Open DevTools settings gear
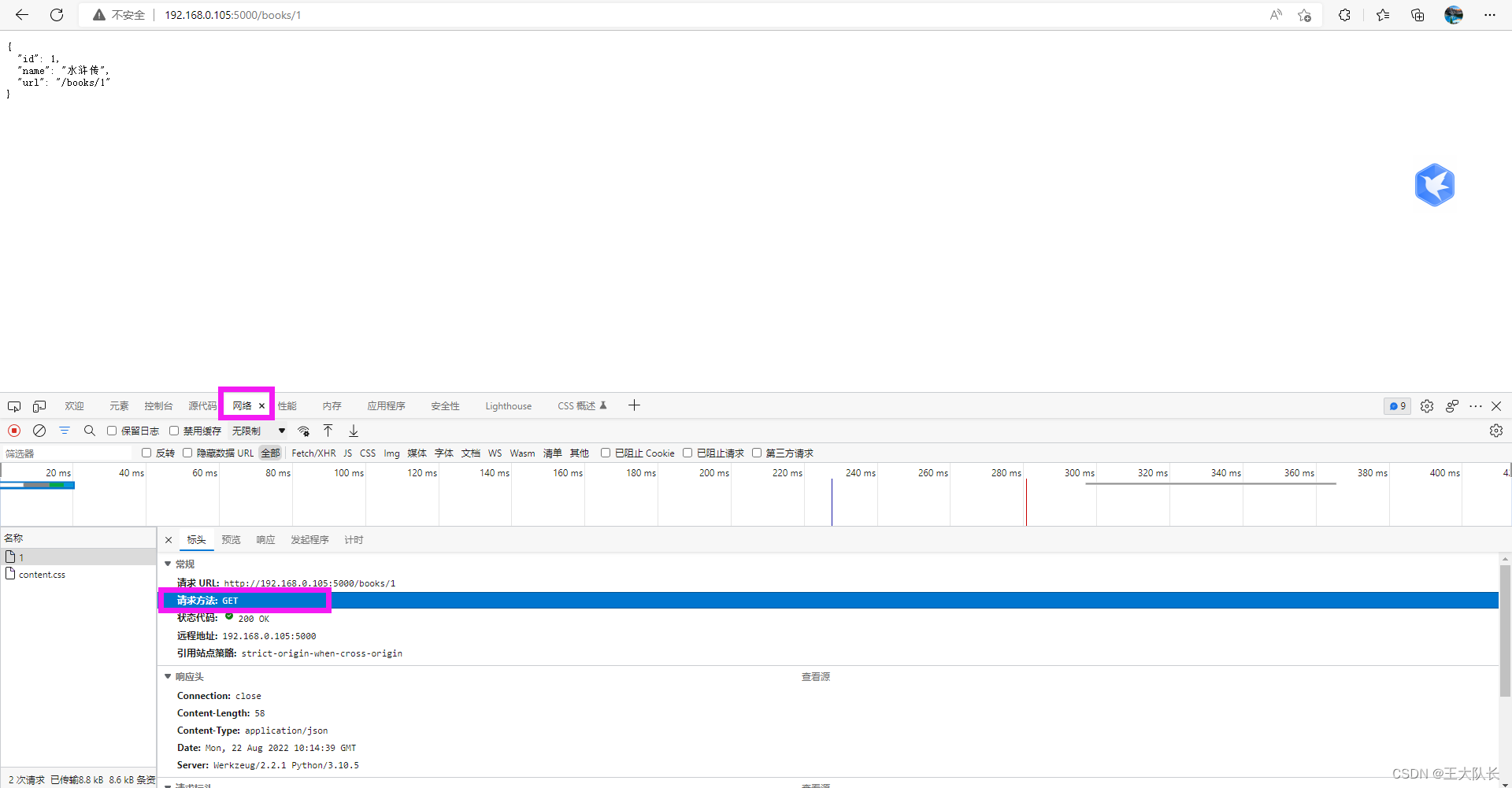The image size is (1512, 788). click(x=1427, y=406)
